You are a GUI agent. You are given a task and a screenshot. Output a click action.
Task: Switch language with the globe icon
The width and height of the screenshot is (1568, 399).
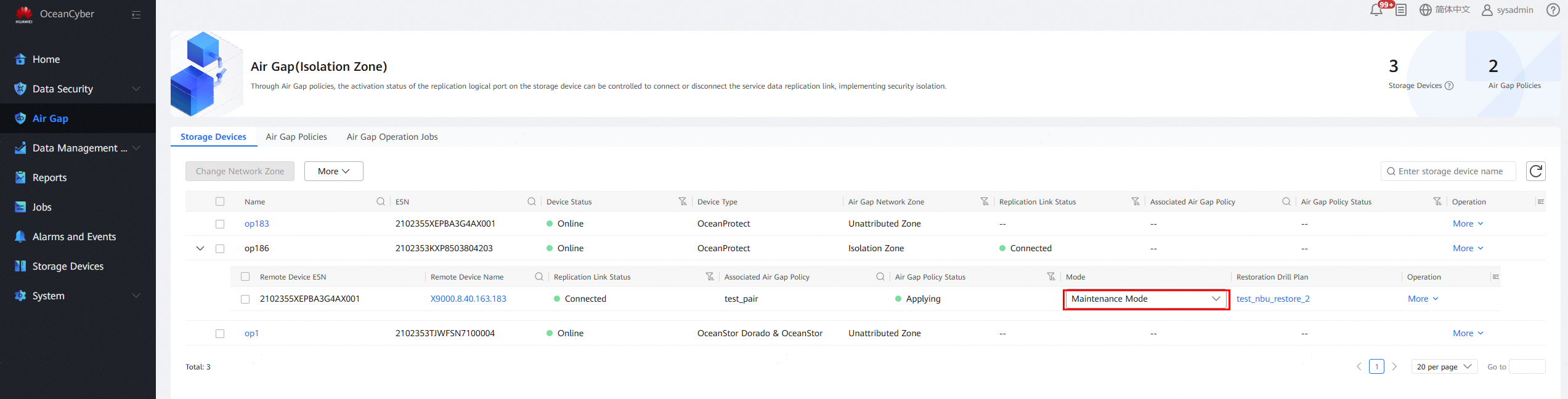point(1425,10)
